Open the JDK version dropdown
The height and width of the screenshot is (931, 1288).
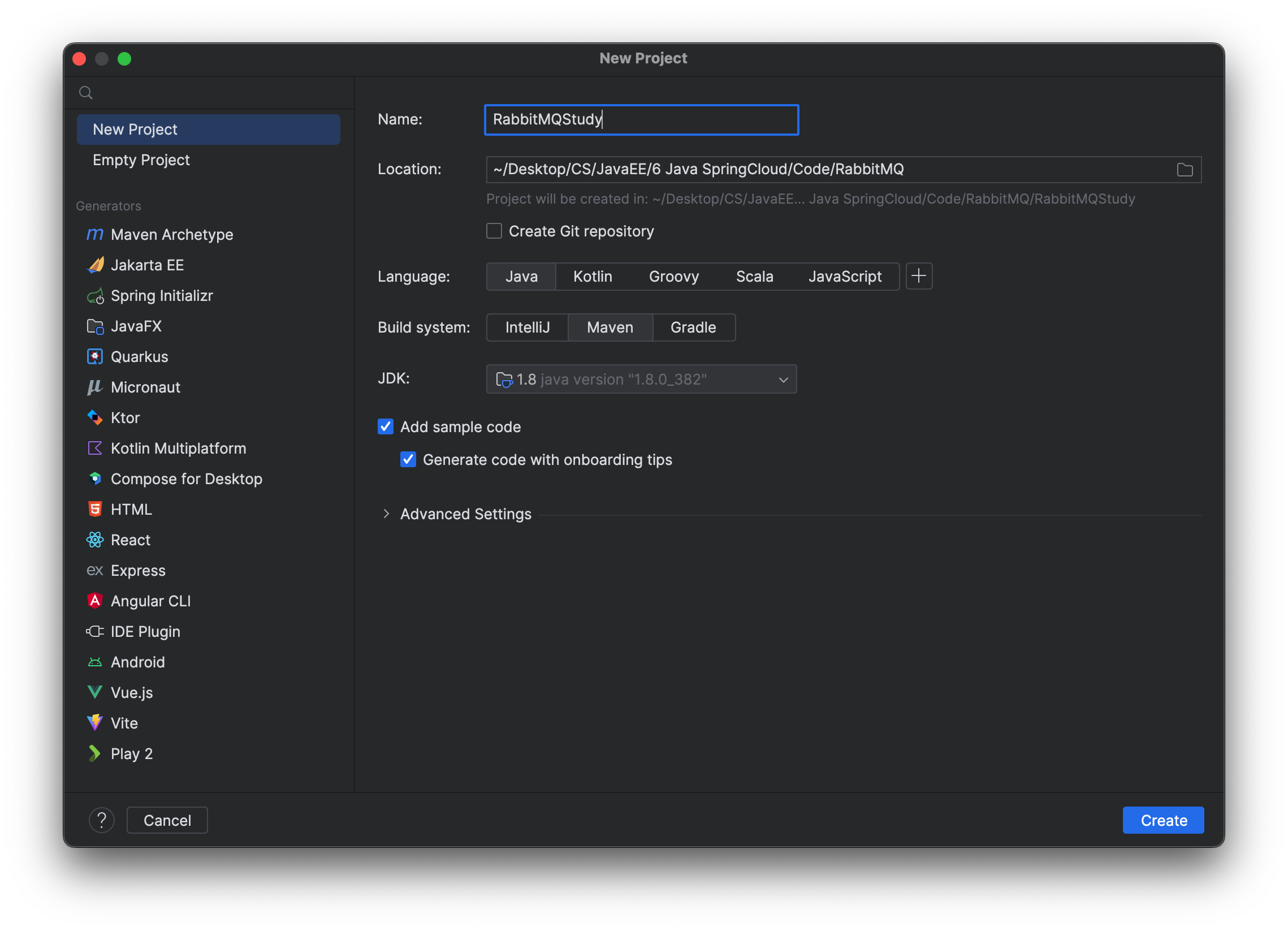point(783,379)
